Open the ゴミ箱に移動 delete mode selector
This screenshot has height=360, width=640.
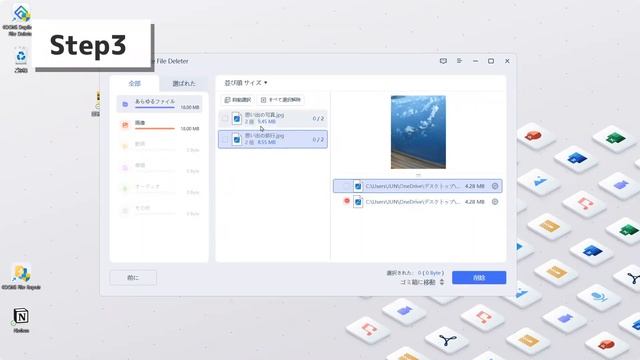[422, 282]
